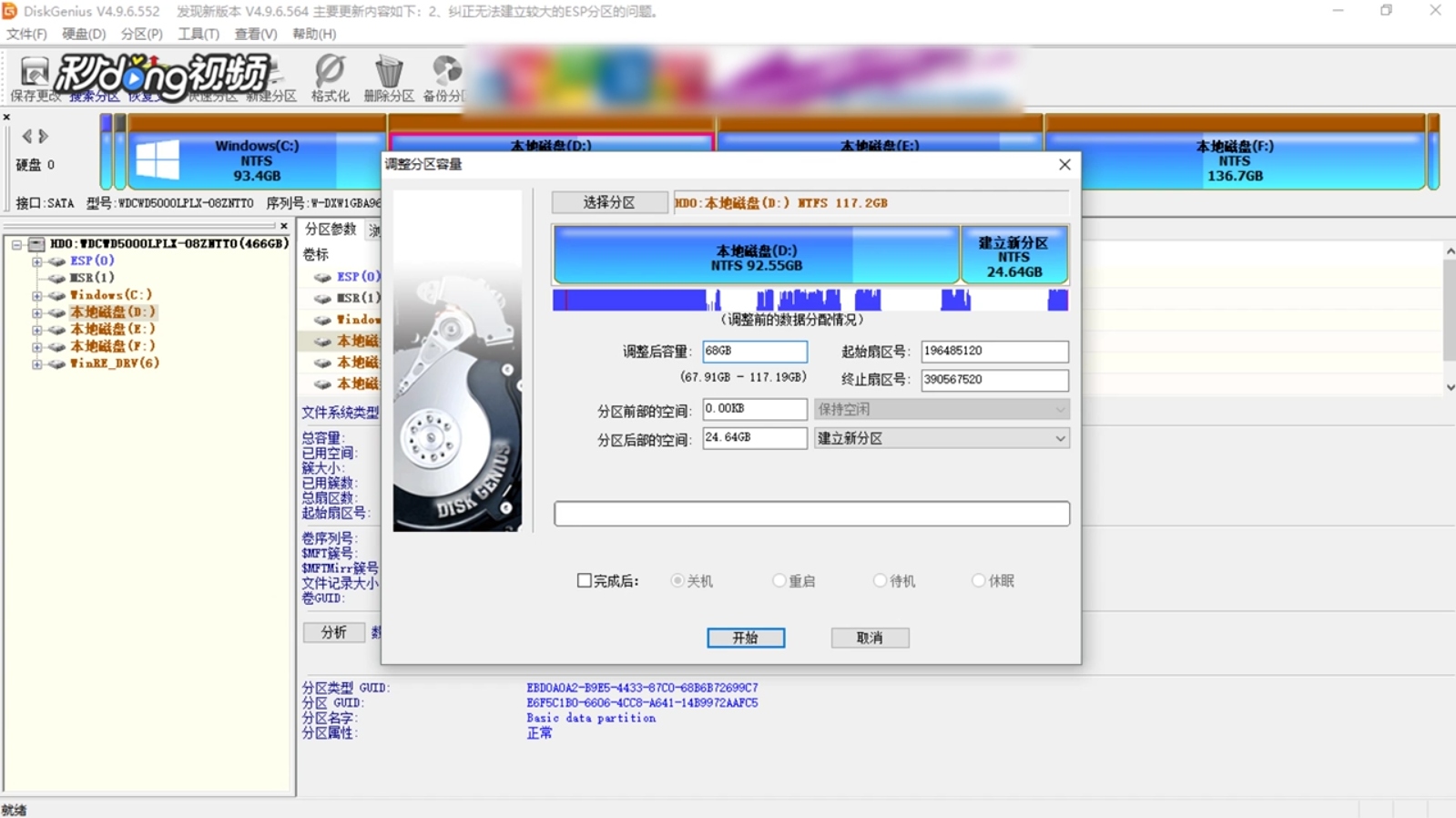Close the 调整分区容量 dialog

point(1064,164)
